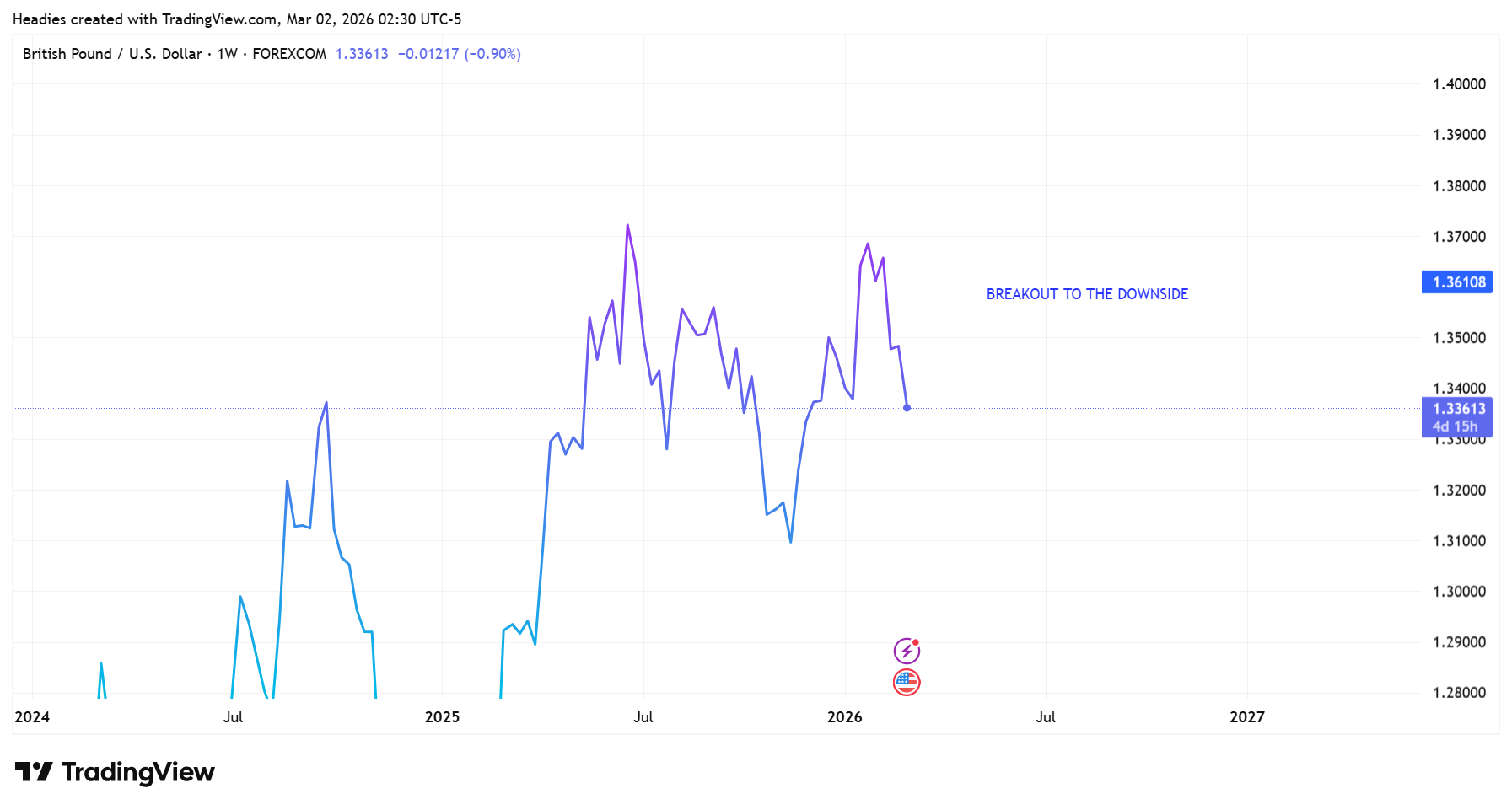1512x810 pixels.
Task: Click the FOREXCOM exchange label
Action: pyautogui.click(x=289, y=54)
